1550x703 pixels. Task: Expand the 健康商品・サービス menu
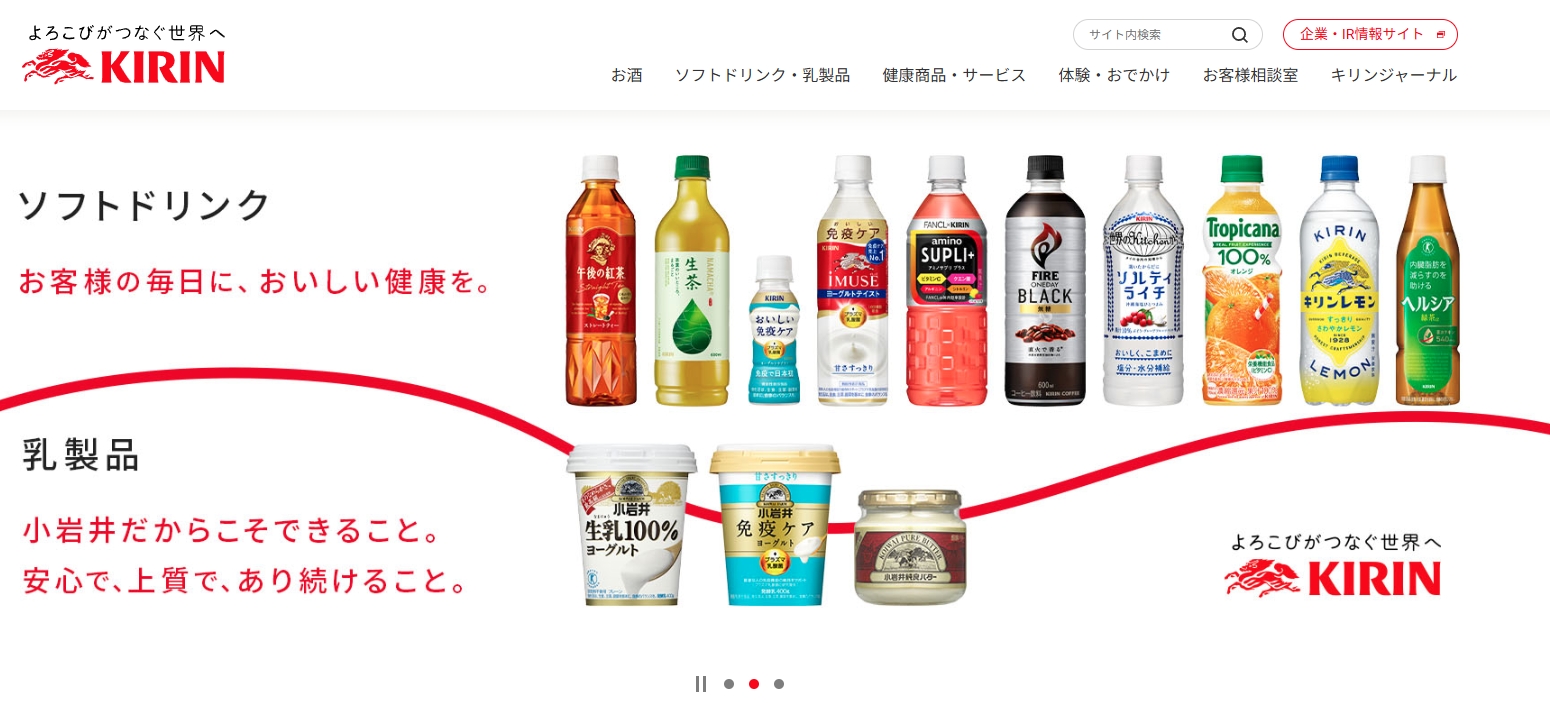[x=954, y=75]
